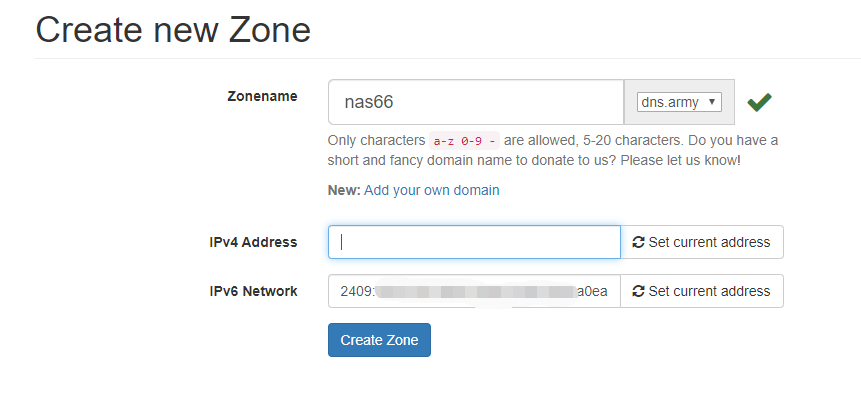Open the Add your own domain link
Screen dimensions: 861x393
coord(432,190)
